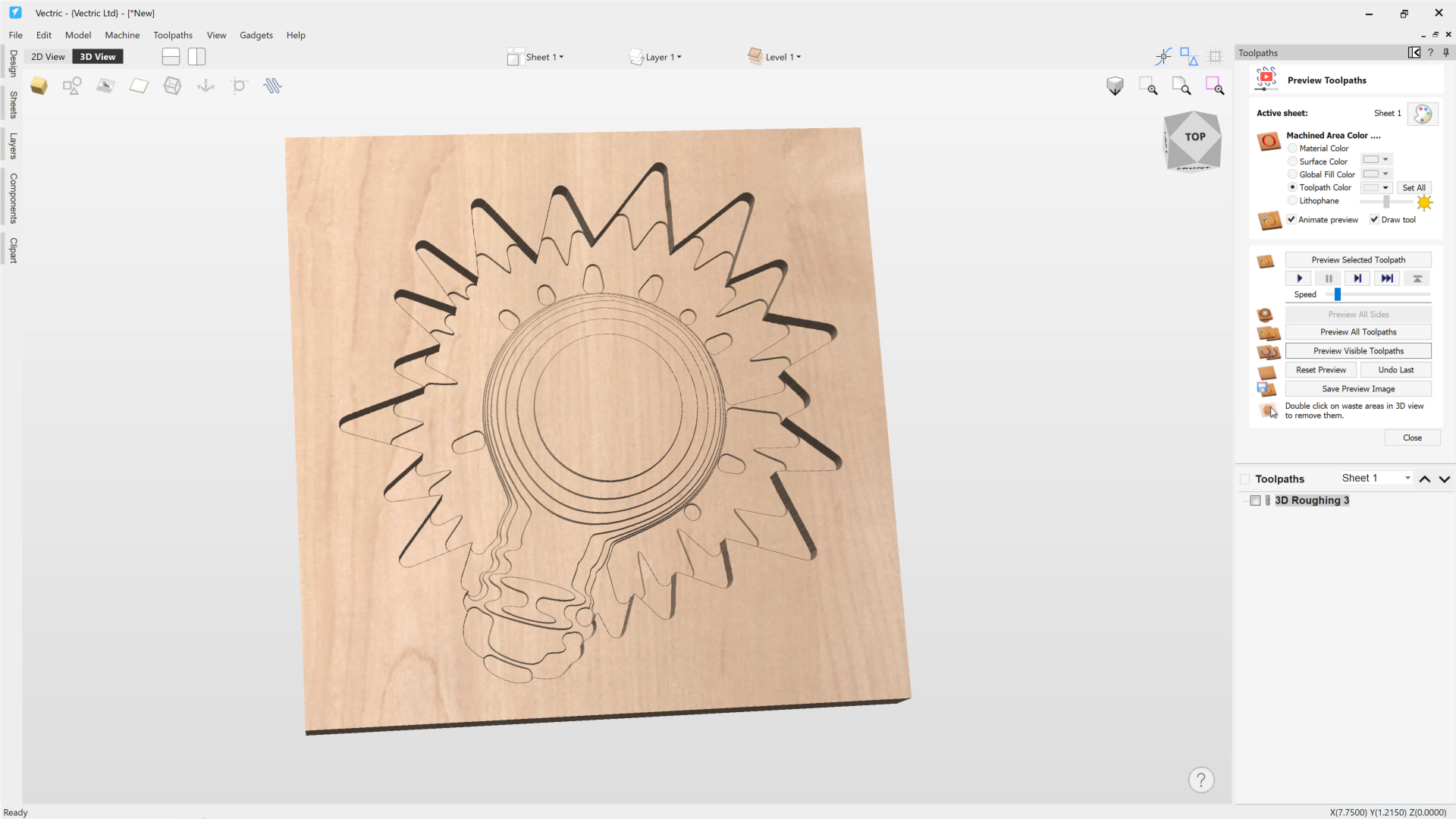Click the Reset Preview button
Image resolution: width=1456 pixels, height=819 pixels.
pyautogui.click(x=1320, y=370)
